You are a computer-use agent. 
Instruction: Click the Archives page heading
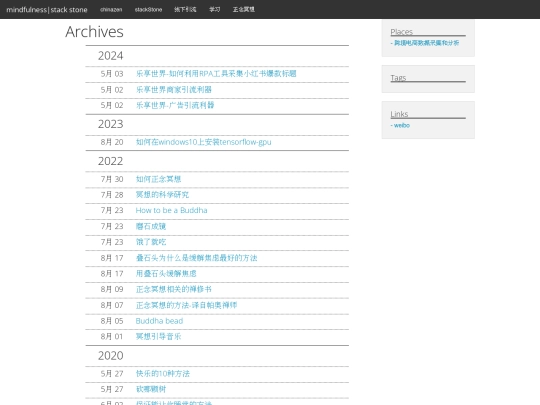(94, 32)
